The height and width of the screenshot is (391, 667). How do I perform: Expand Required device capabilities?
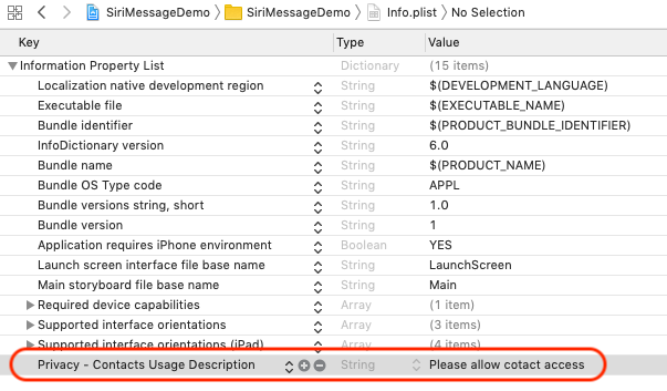coord(30,305)
